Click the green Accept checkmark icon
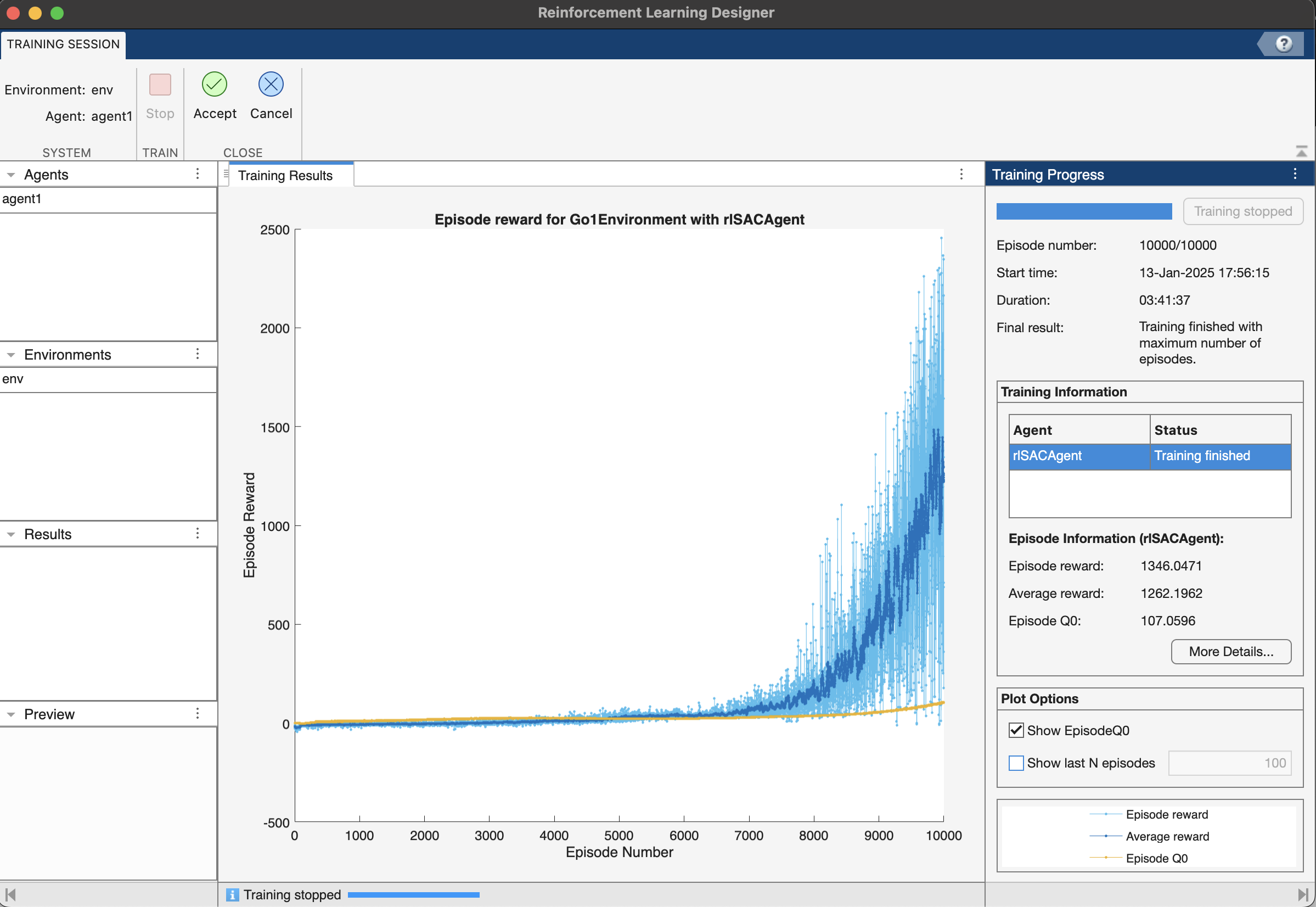The width and height of the screenshot is (1316, 907). point(214,85)
